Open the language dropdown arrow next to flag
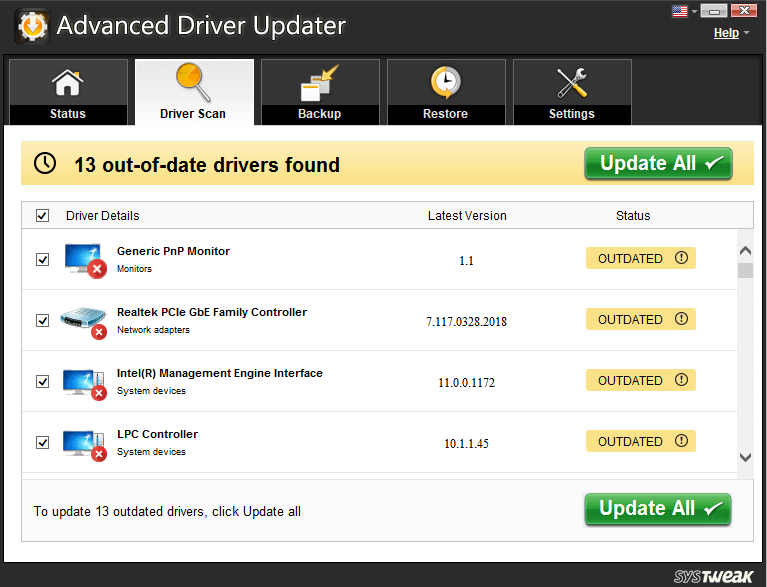 click(x=694, y=11)
